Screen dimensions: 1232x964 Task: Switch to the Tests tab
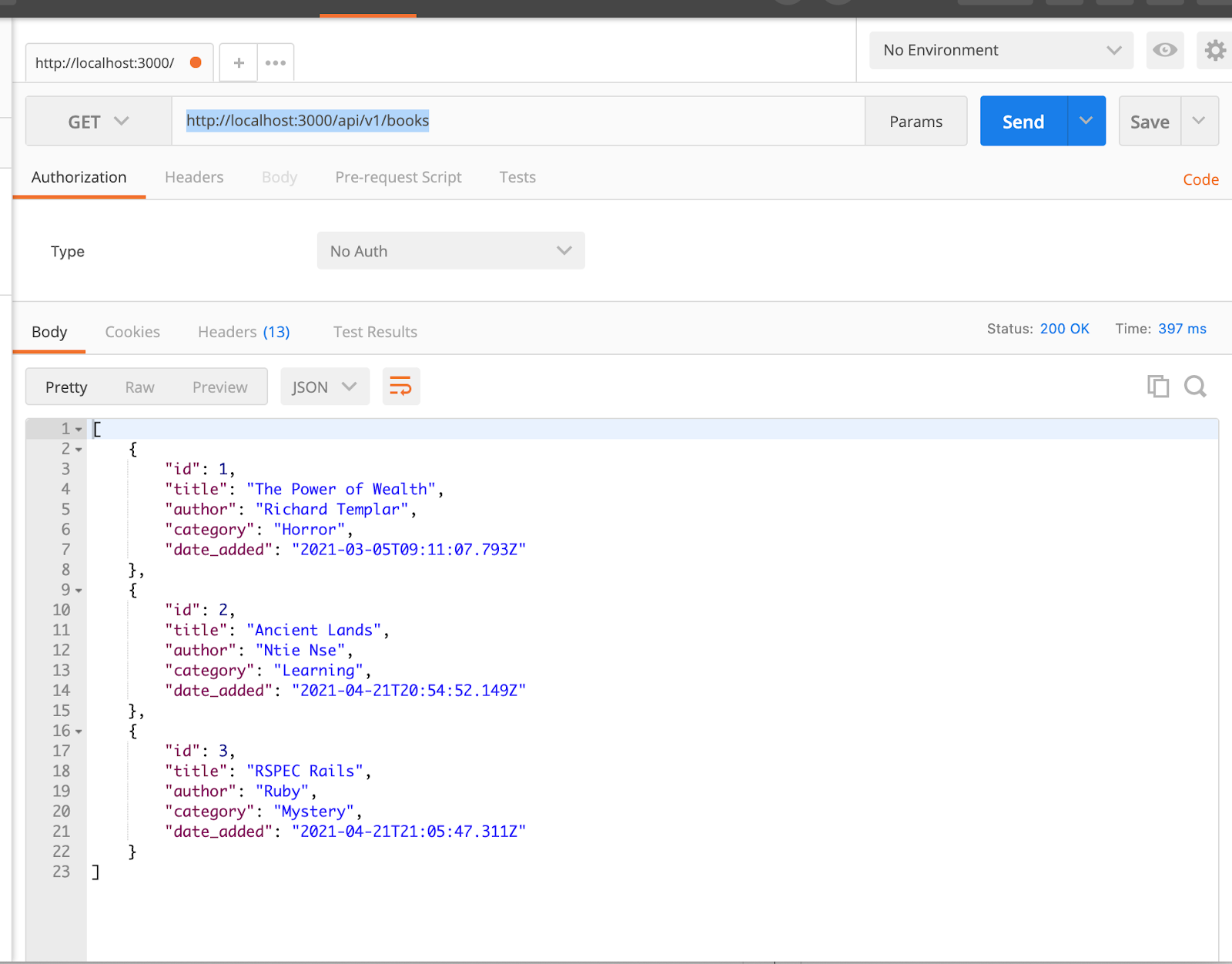(x=517, y=177)
